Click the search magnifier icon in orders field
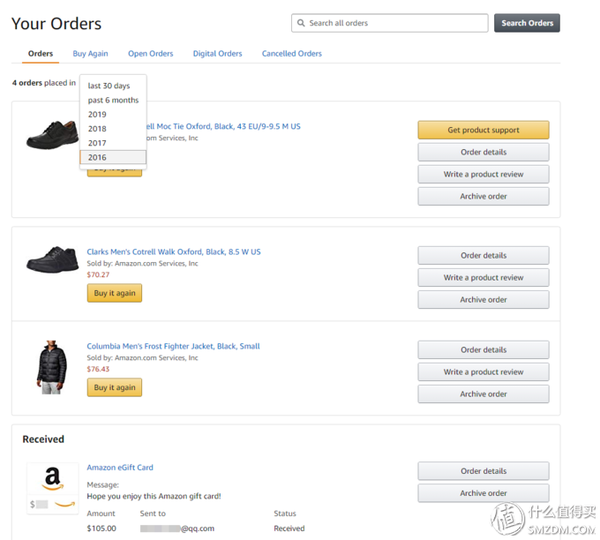This screenshot has width=600, height=540. [x=301, y=23]
